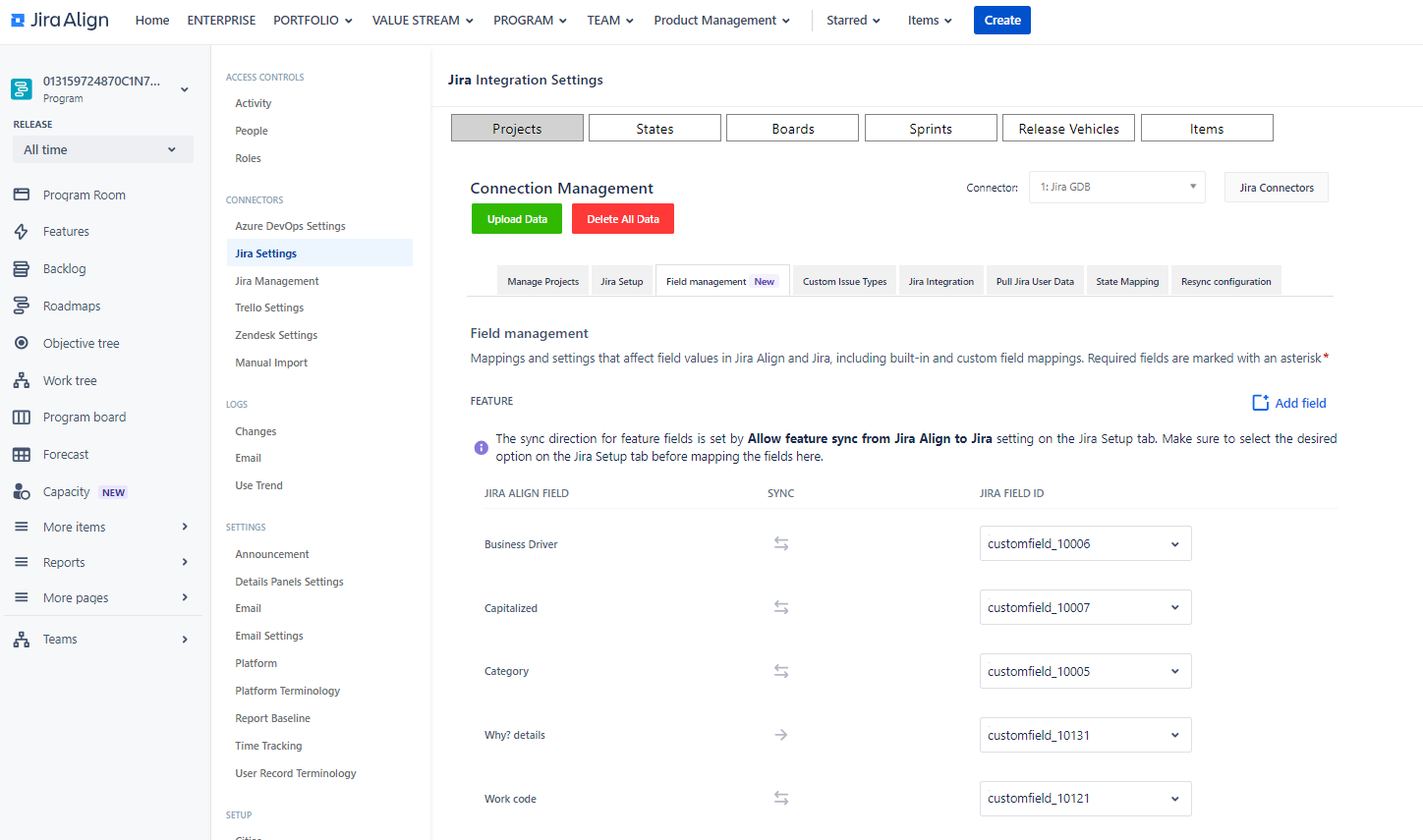Viewport: 1423px width, 840px height.
Task: Click the Teams hierarchy icon
Action: coord(22,640)
